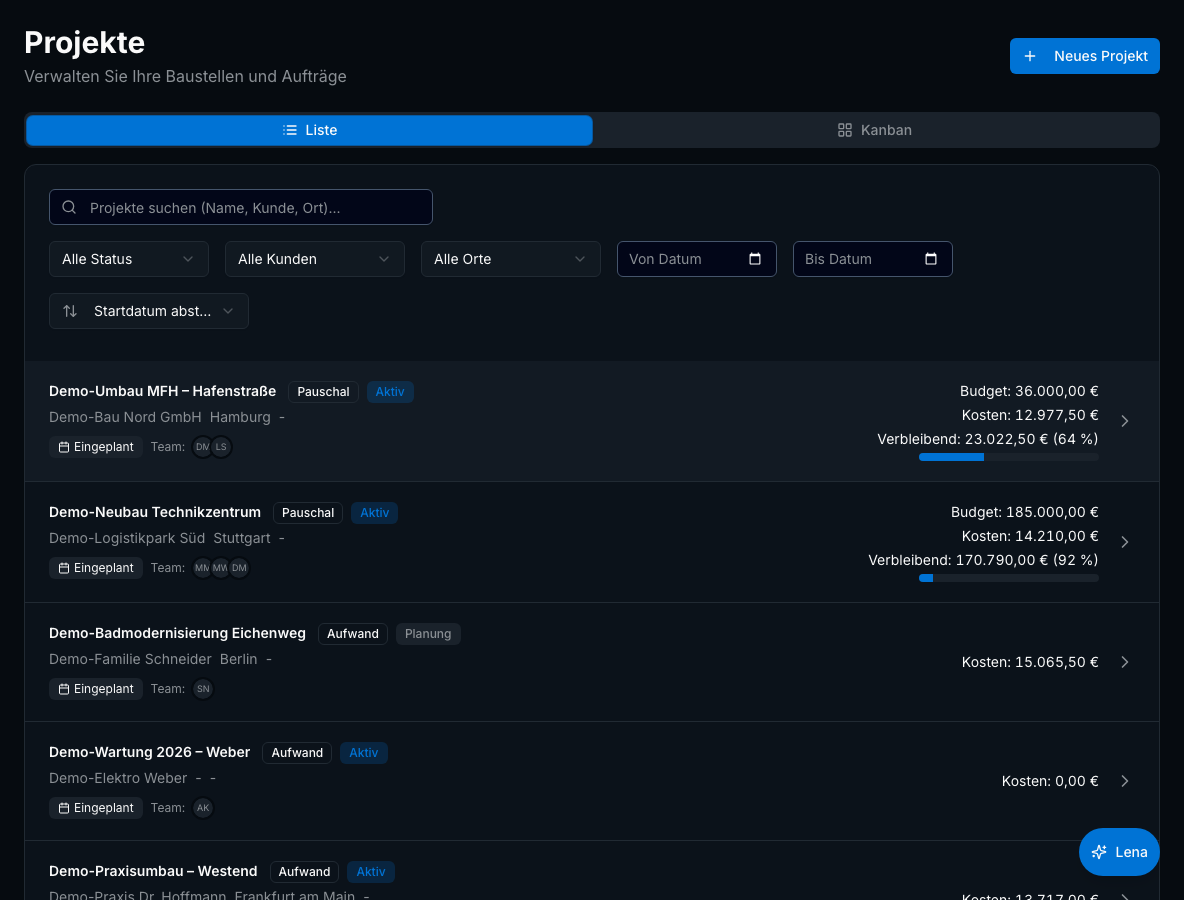Click Pauschal badge on Technikzentrum project
1184x900 pixels.
308,513
